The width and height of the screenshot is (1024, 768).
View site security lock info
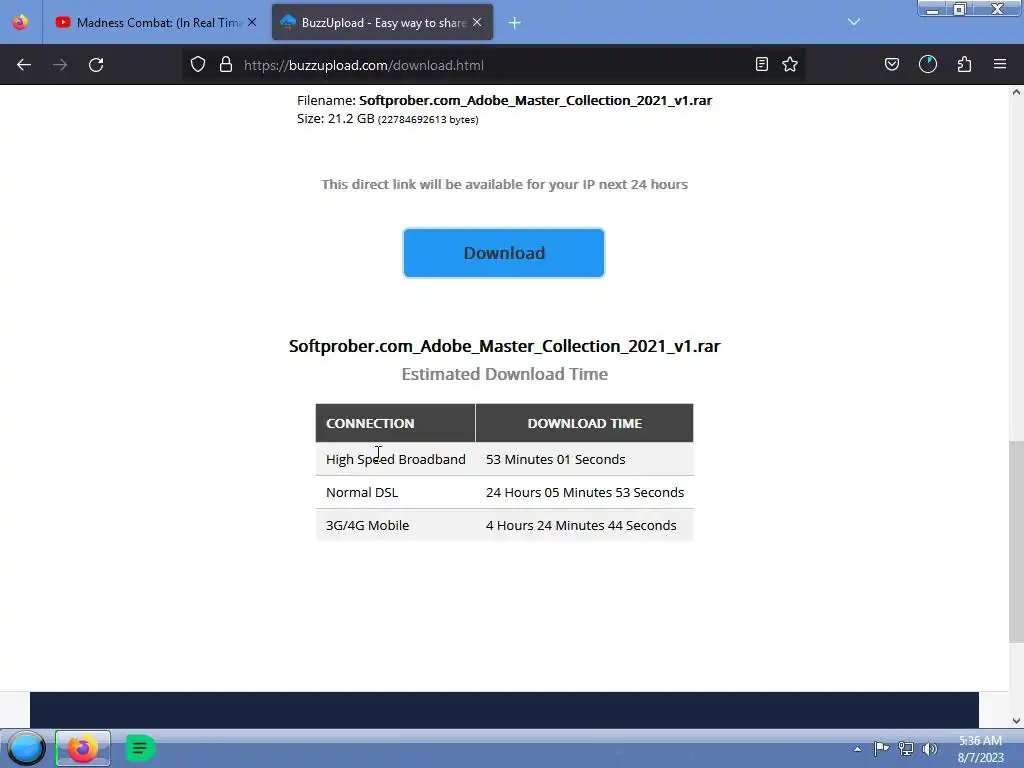click(226, 65)
